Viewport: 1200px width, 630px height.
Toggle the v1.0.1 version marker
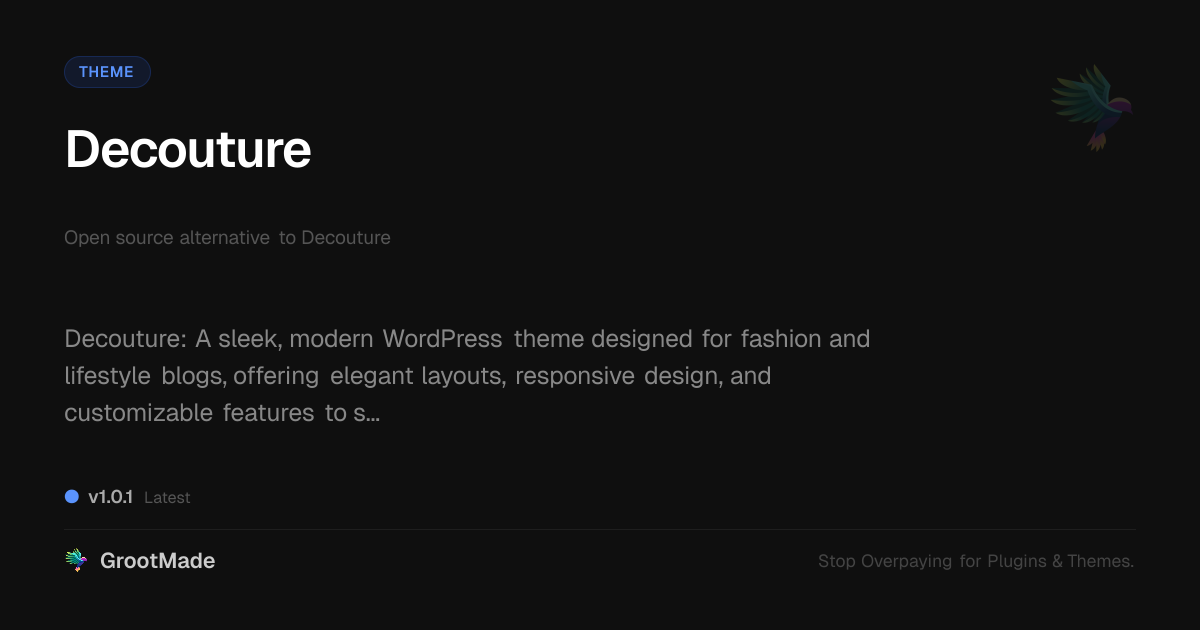(112, 496)
